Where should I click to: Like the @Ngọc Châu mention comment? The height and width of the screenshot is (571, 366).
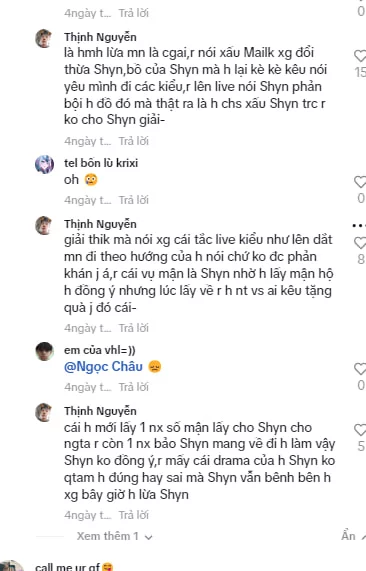click(361, 369)
